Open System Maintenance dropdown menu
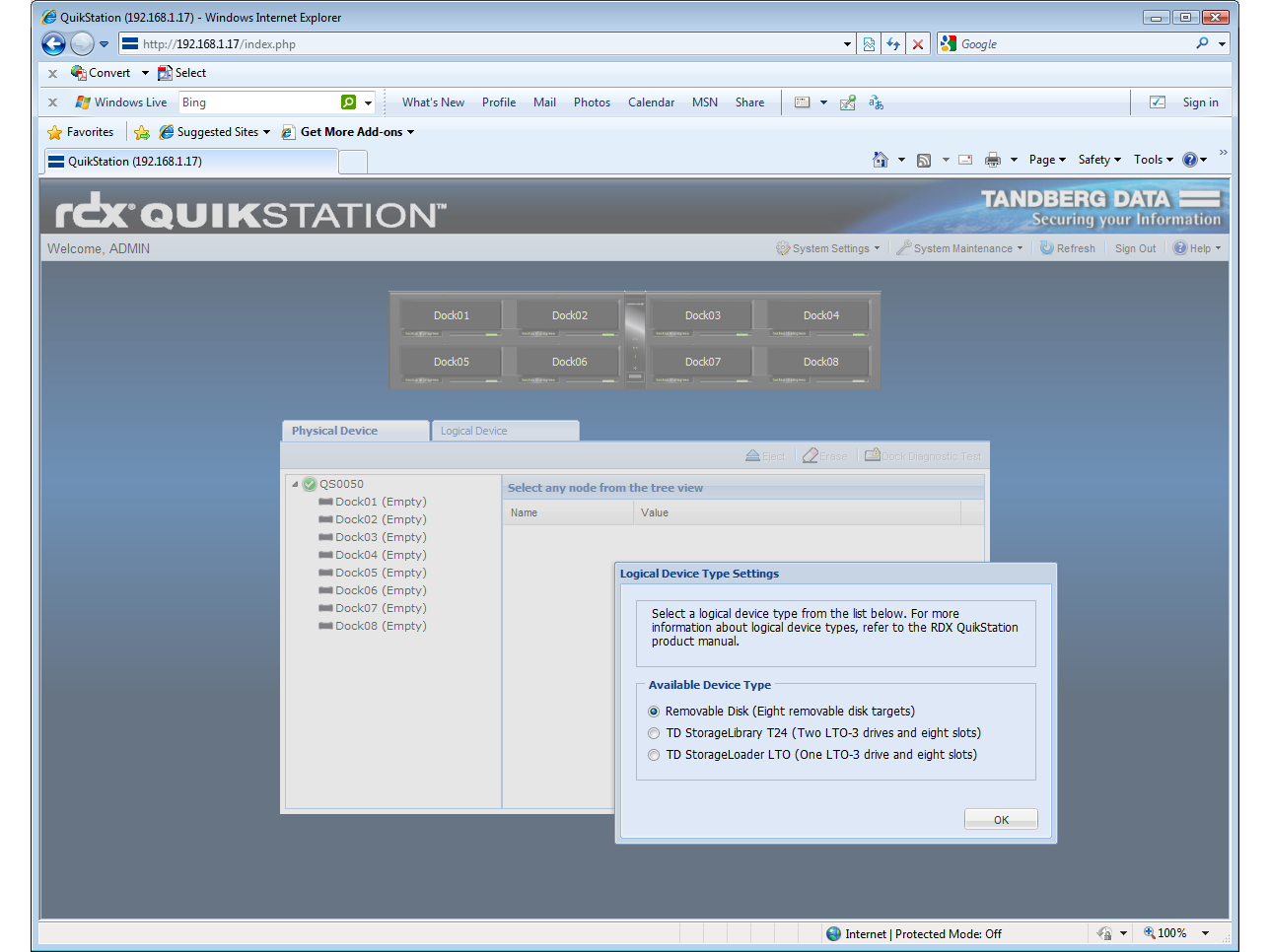Image resolution: width=1270 pixels, height=952 pixels. pyautogui.click(x=960, y=248)
